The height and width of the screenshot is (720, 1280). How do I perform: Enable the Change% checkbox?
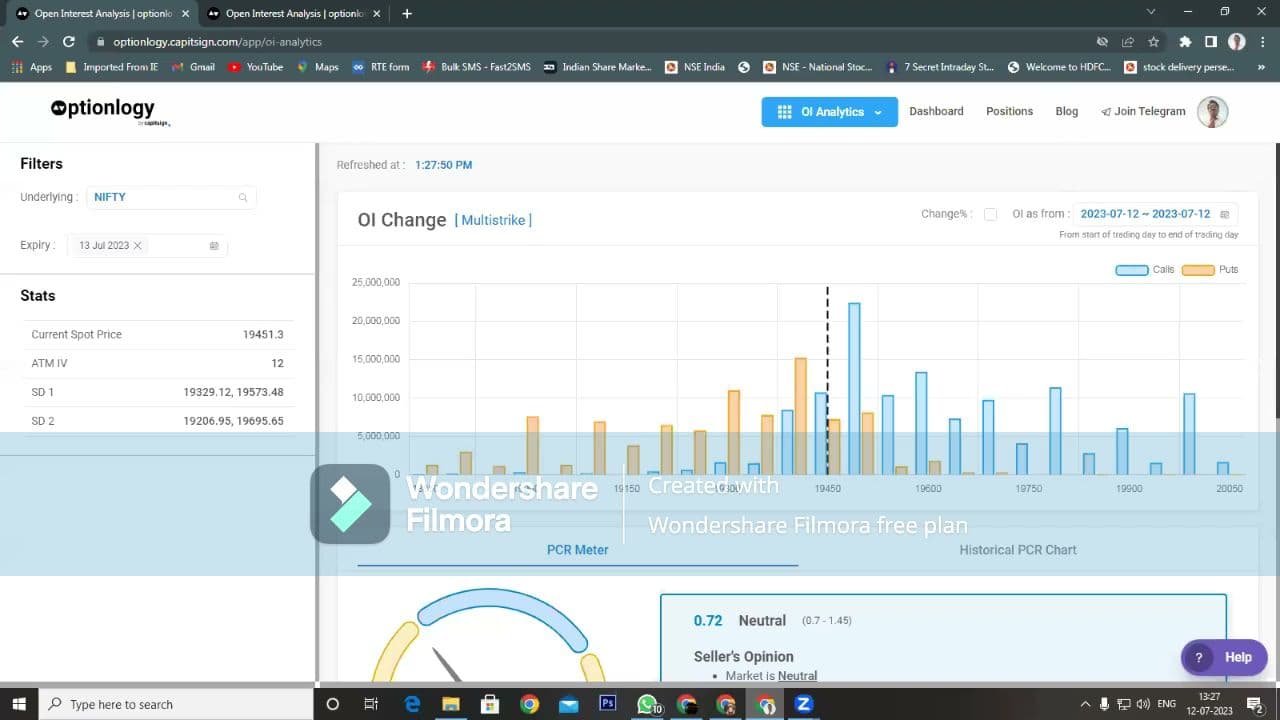coord(990,214)
